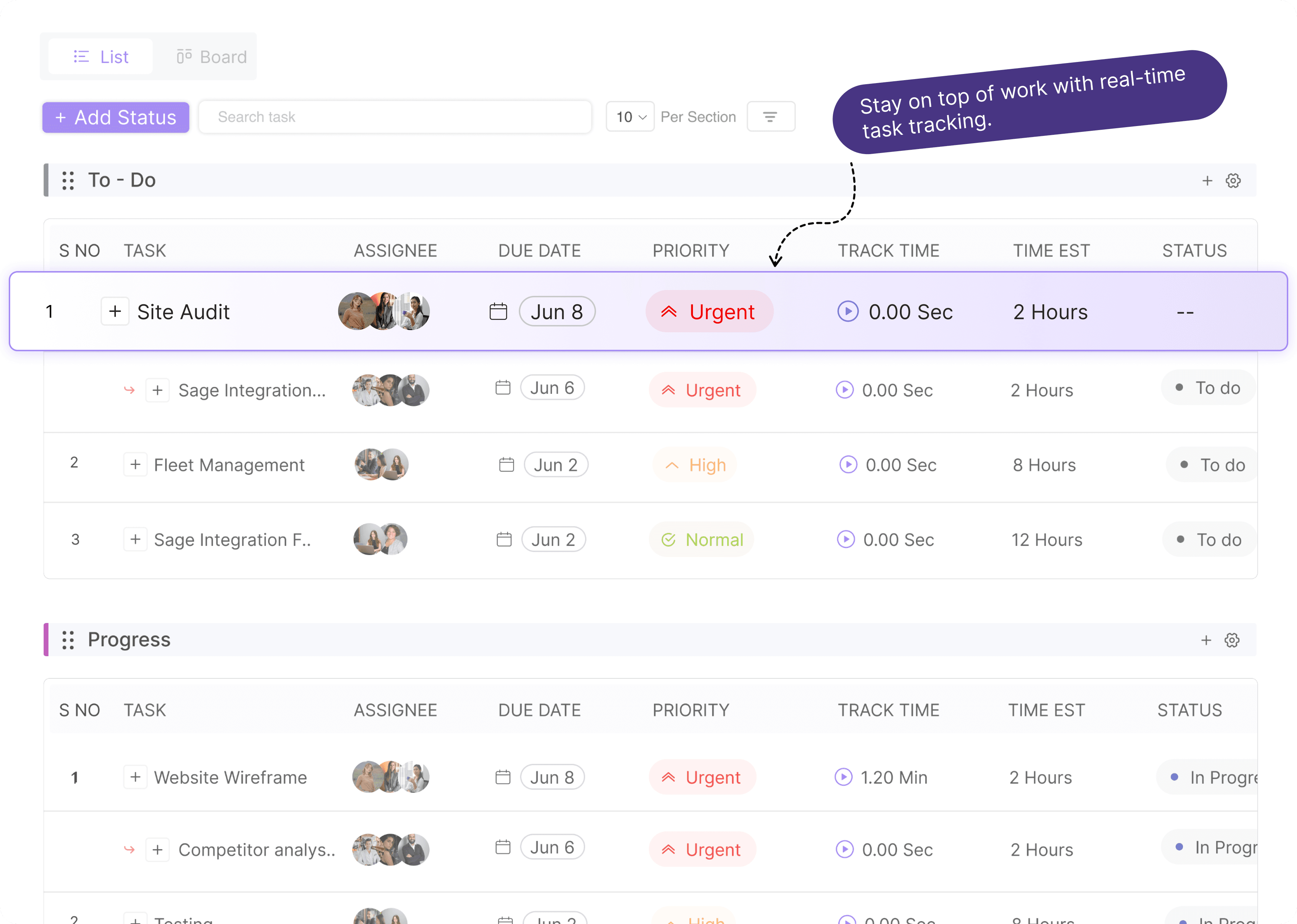Image resolution: width=1297 pixels, height=924 pixels.
Task: Start time tracking for Sage Integration... subtask
Action: pos(845,390)
